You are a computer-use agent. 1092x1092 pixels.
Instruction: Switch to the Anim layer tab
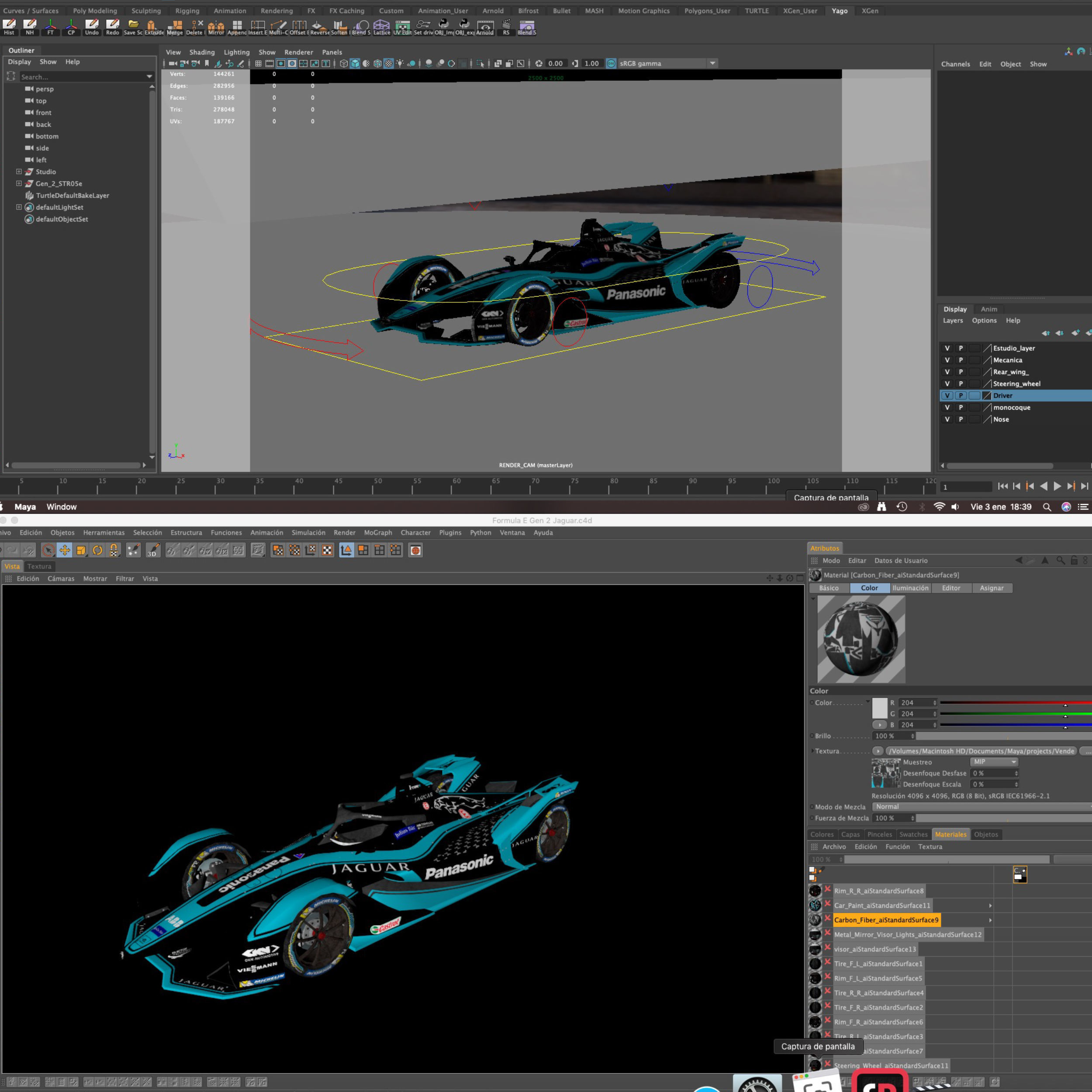click(988, 309)
